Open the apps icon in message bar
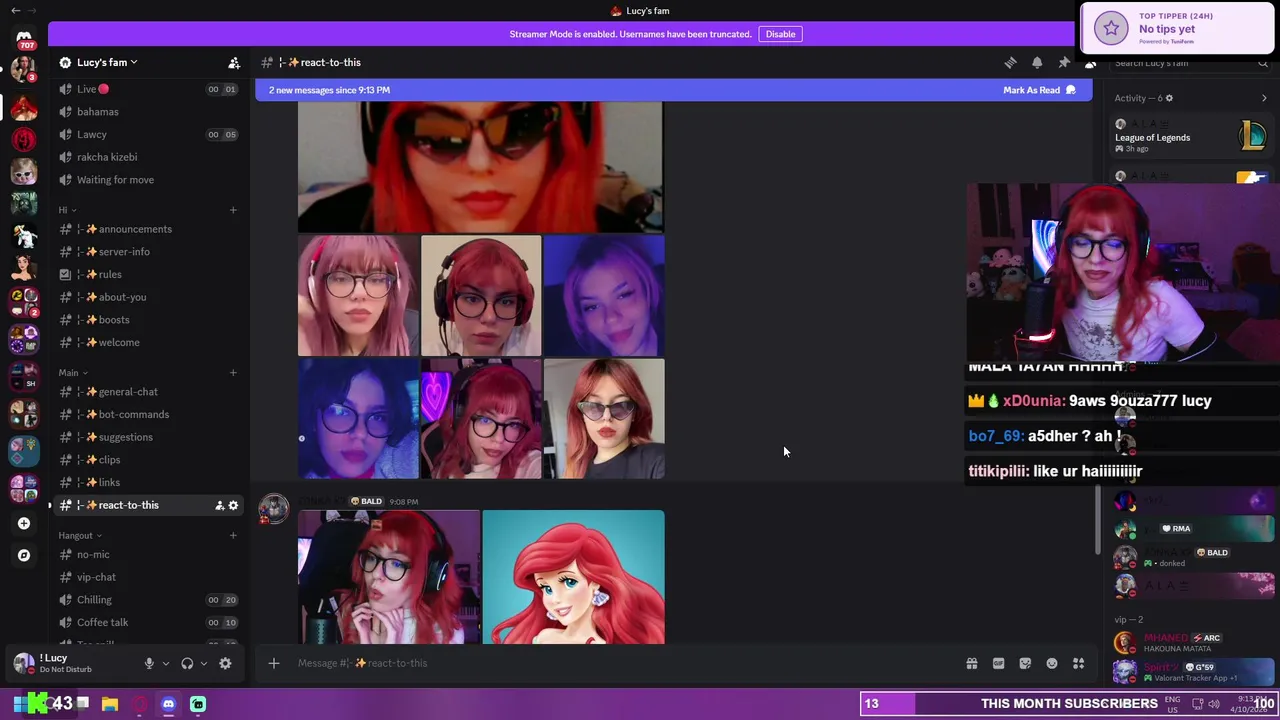Viewport: 1280px width, 720px height. click(x=1079, y=663)
